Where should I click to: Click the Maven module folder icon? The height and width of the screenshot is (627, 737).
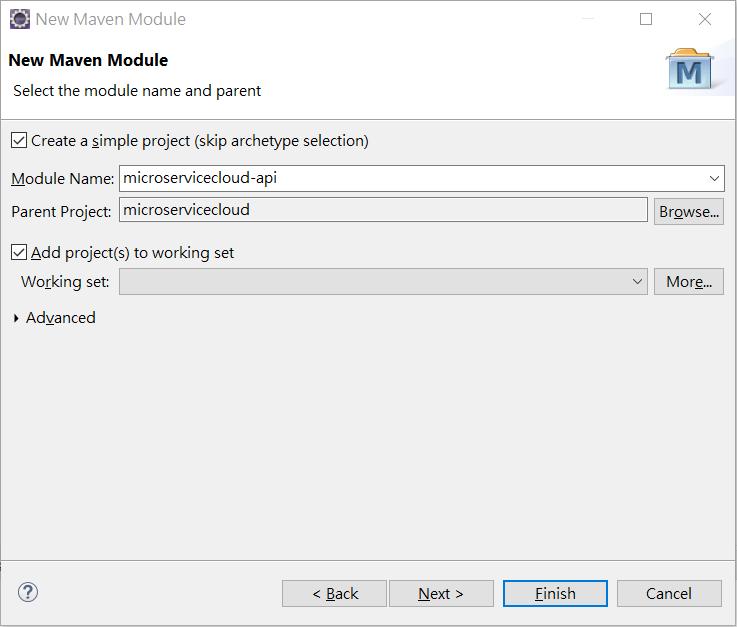[690, 70]
